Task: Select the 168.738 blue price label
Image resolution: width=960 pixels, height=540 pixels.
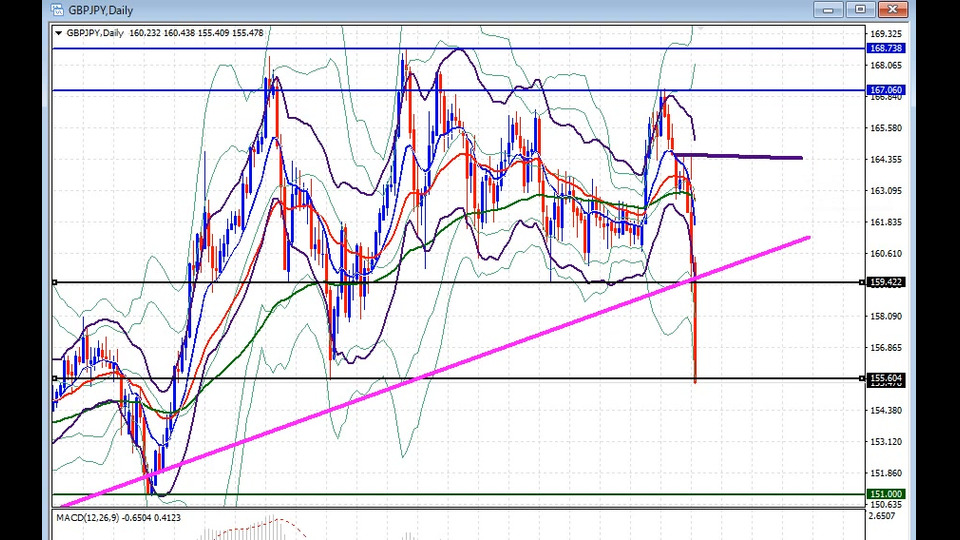Action: pos(886,48)
